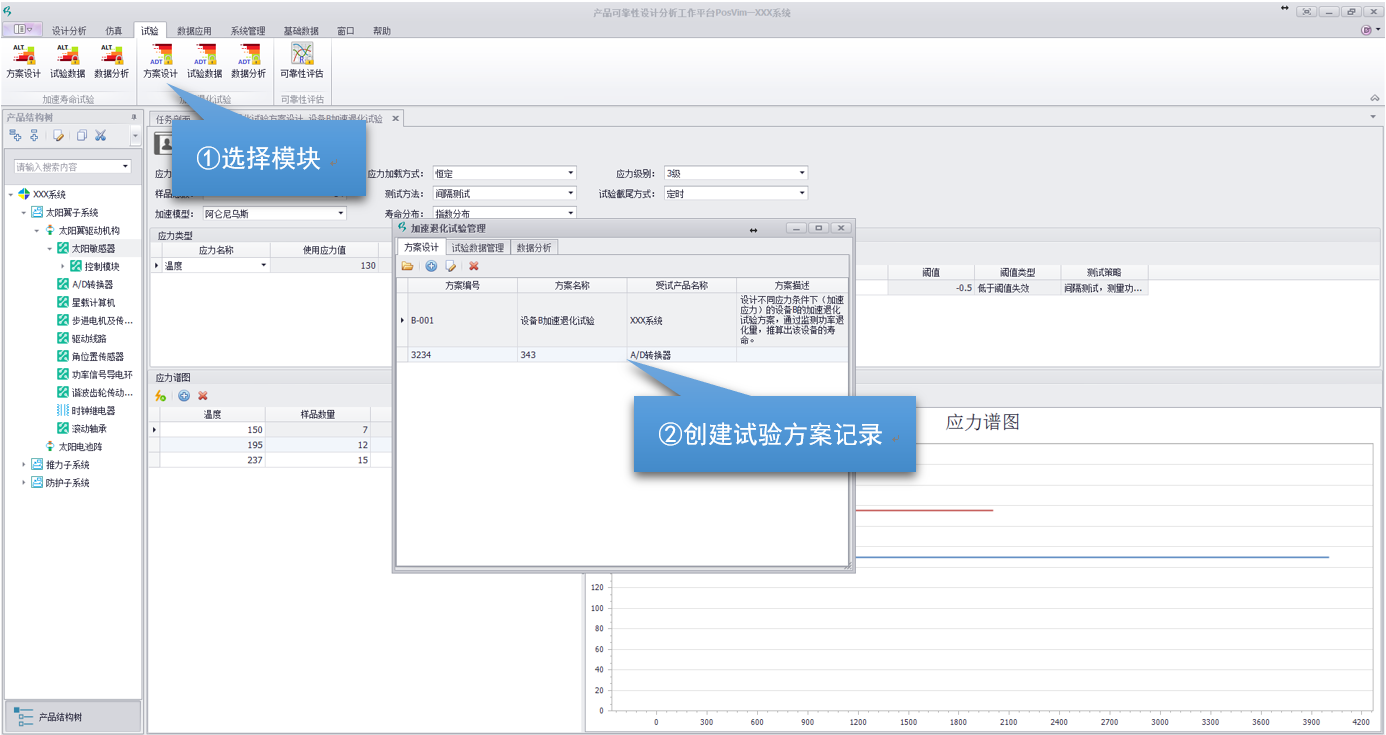The width and height of the screenshot is (1386, 735).
Task: Click add child node icon in 产品结构树 toolbar
Action: [15, 135]
